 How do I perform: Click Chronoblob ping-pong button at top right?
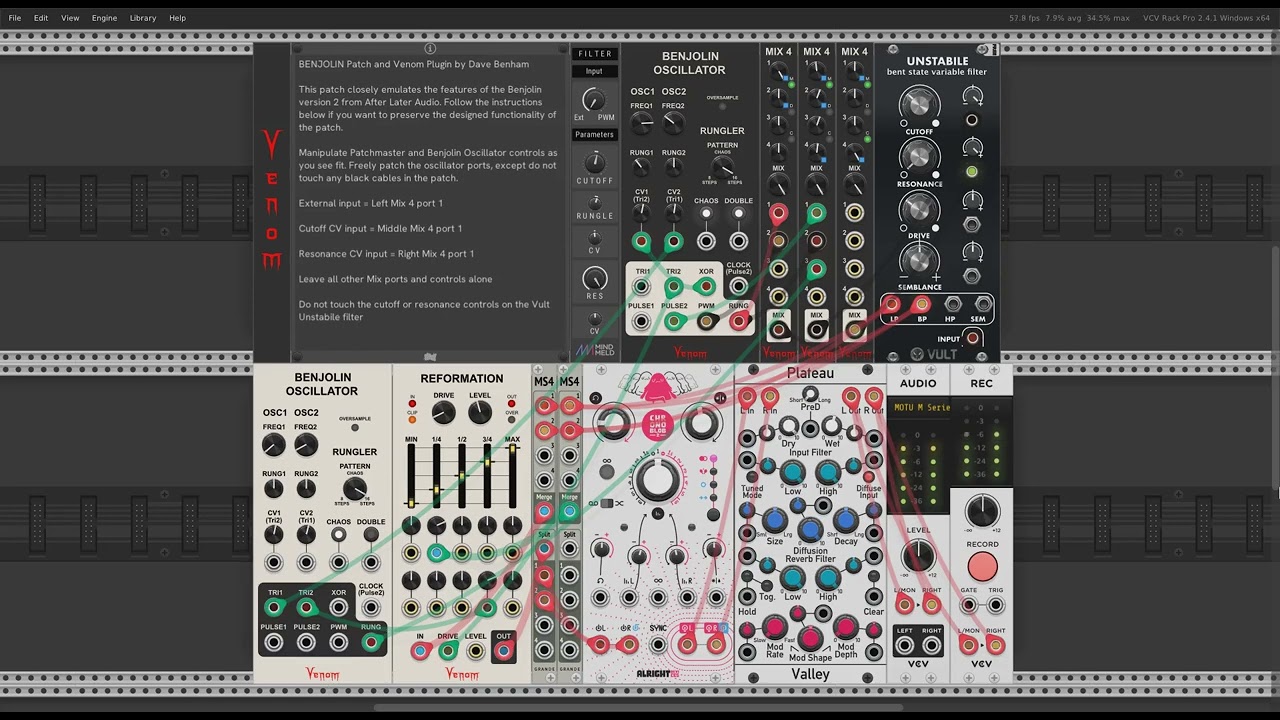click(x=719, y=398)
